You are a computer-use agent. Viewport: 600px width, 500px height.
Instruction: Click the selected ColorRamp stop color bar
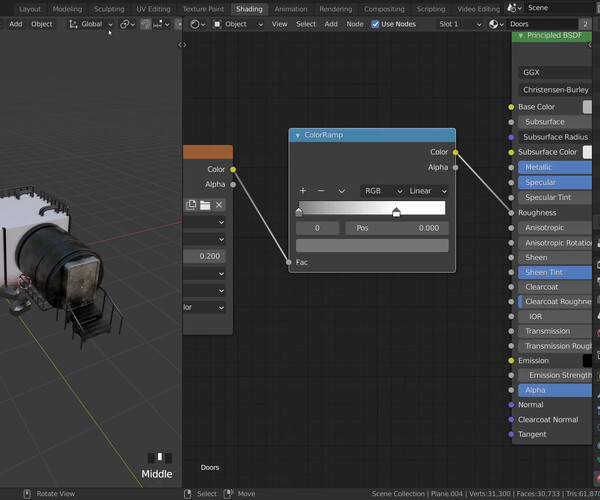pyautogui.click(x=372, y=246)
